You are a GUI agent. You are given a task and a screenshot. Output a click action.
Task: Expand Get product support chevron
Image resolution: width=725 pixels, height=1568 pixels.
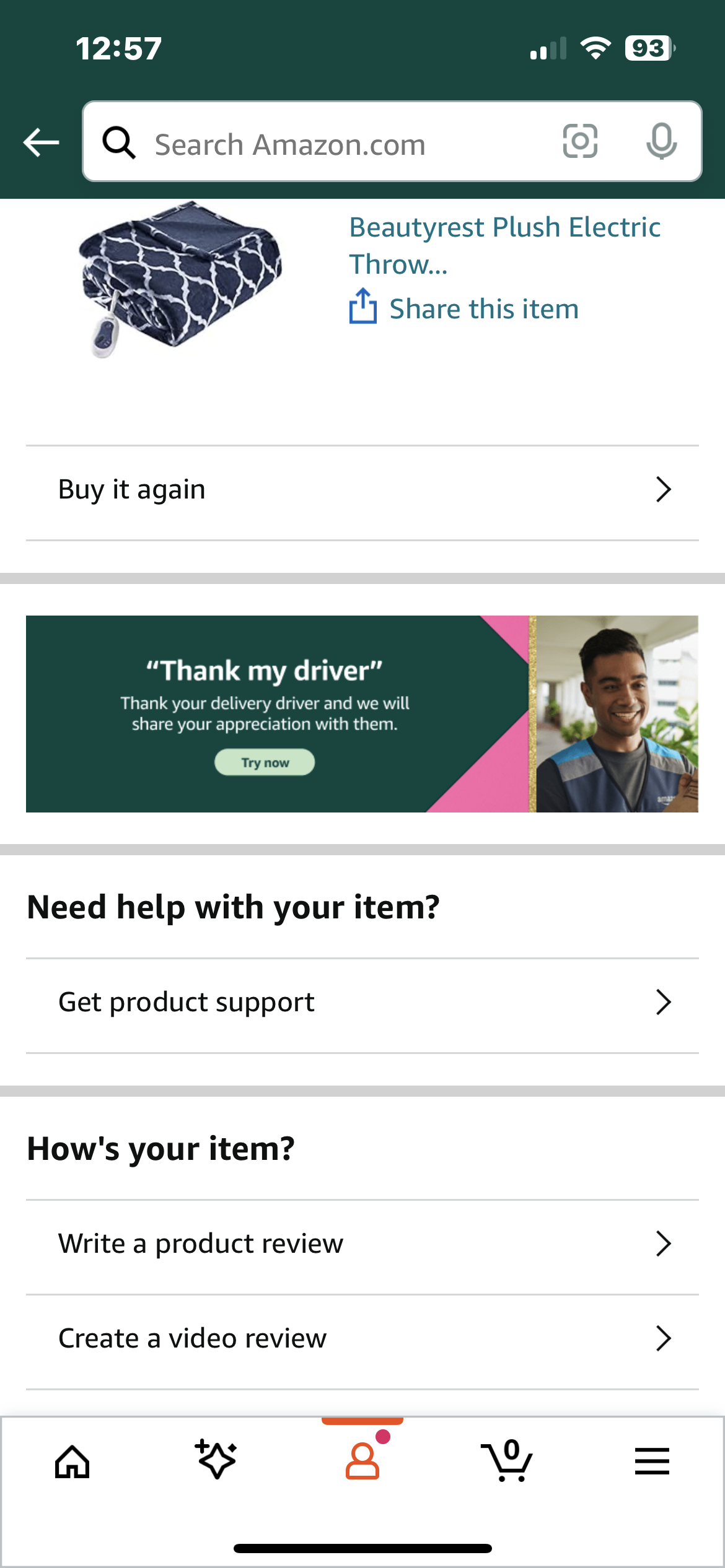coord(664,1002)
